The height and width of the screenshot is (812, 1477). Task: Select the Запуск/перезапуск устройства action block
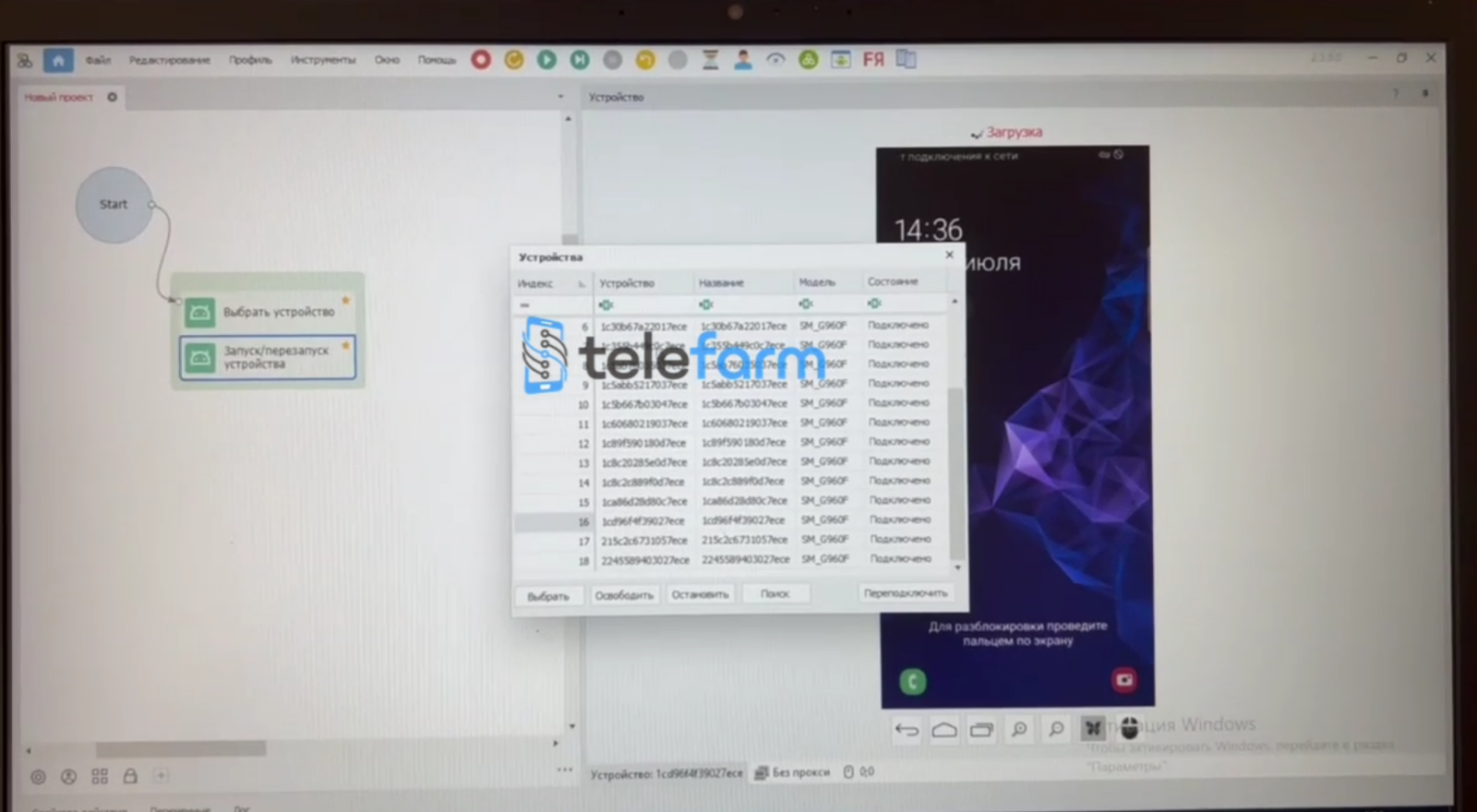coord(268,357)
